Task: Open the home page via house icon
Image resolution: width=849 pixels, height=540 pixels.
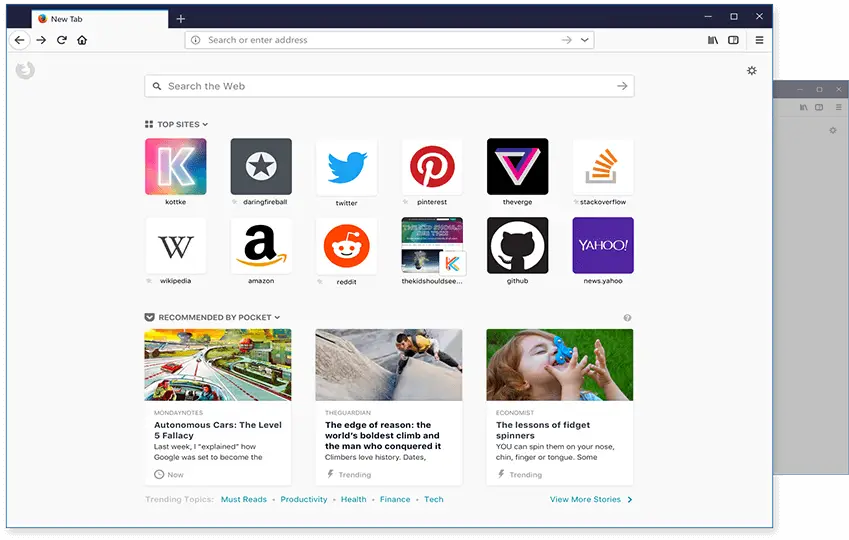Action: tap(82, 40)
